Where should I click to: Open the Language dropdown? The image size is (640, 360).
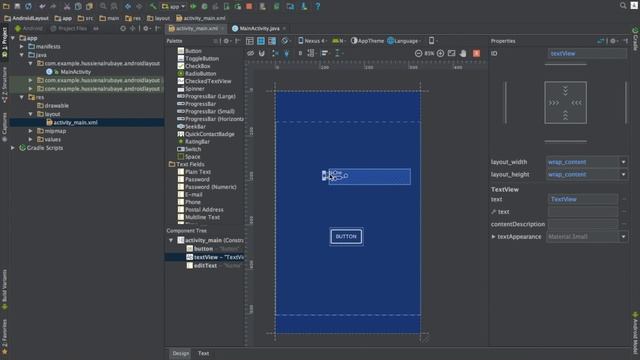pos(404,41)
